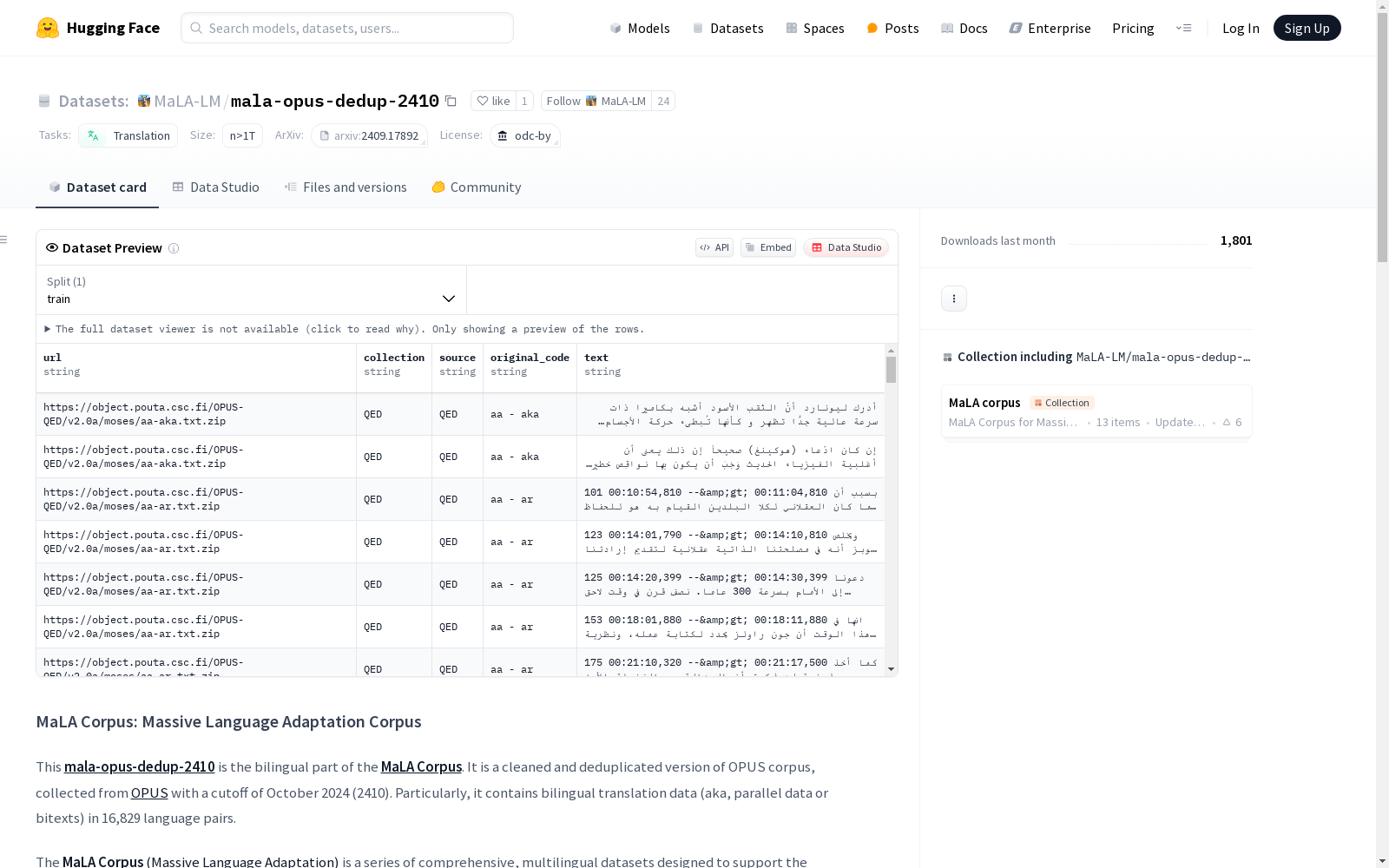The width and height of the screenshot is (1389, 868).
Task: Open the like count showing 1
Action: (x=524, y=101)
